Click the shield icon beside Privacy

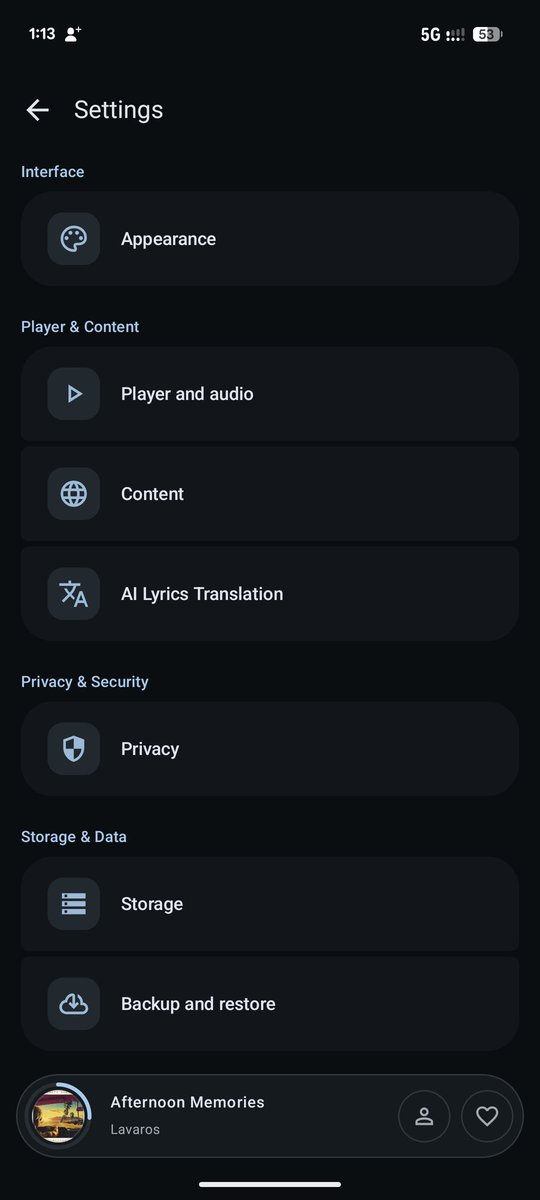click(x=74, y=749)
